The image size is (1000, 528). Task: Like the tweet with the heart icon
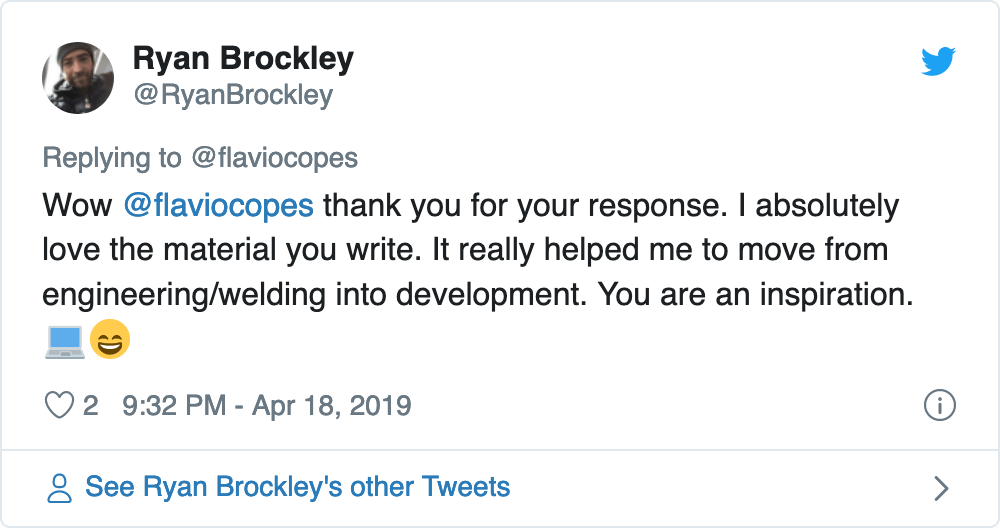pyautogui.click(x=61, y=406)
